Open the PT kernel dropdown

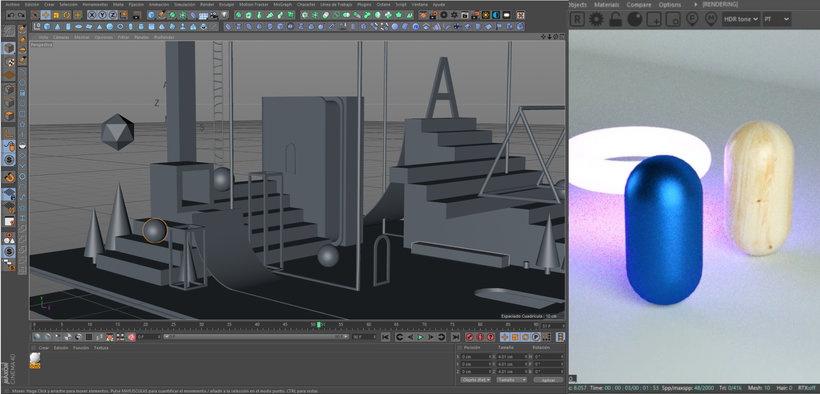[x=776, y=19]
